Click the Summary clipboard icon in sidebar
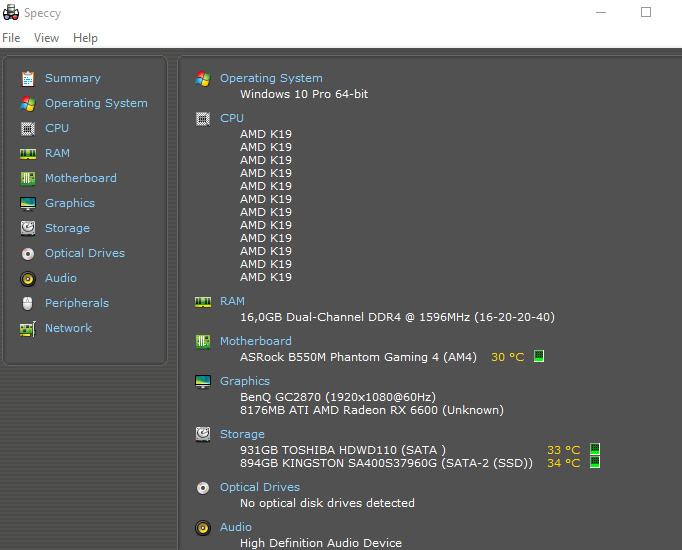Viewport: 682px width, 550px height. pos(28,79)
